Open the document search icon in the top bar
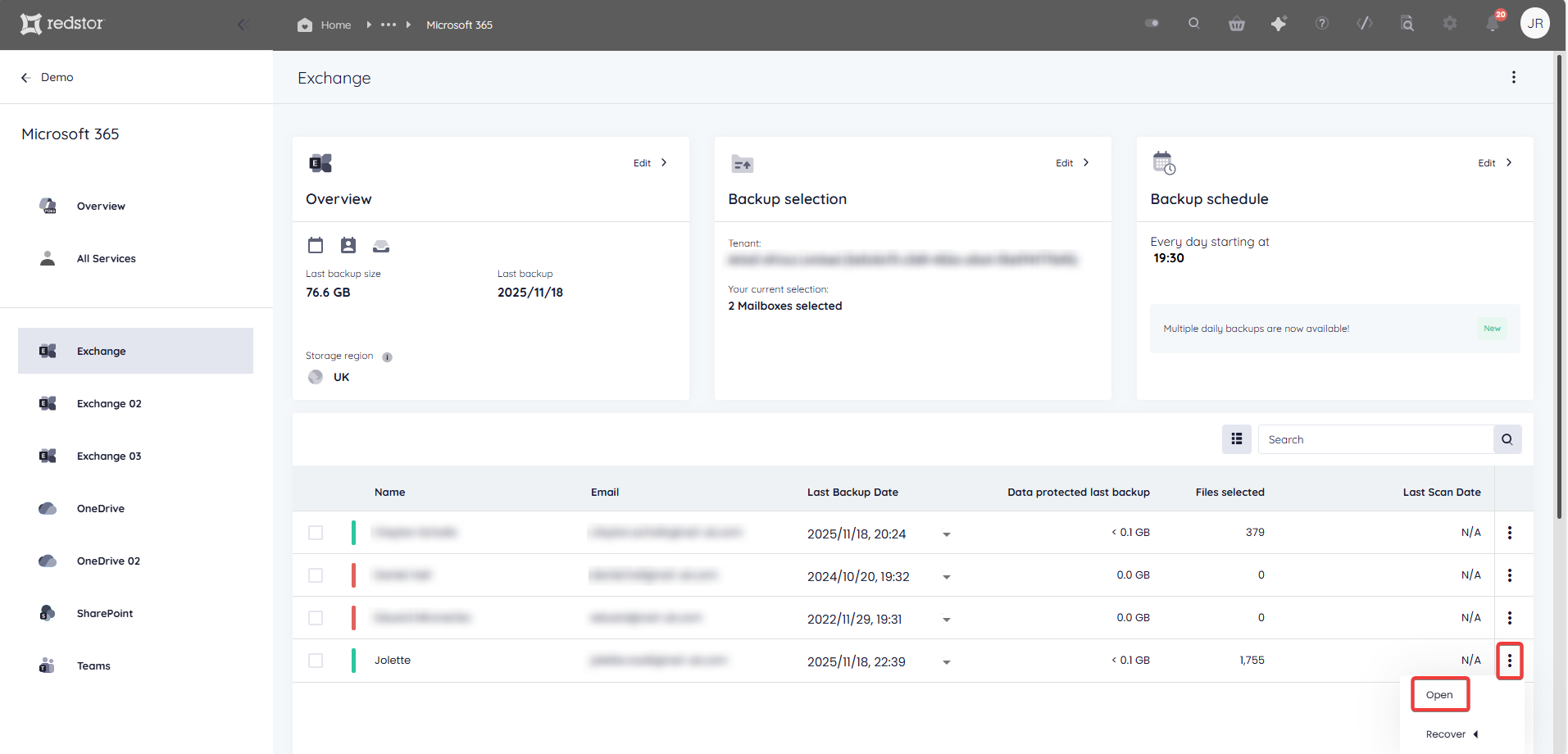This screenshot has height=754, width=1568. [x=1407, y=24]
